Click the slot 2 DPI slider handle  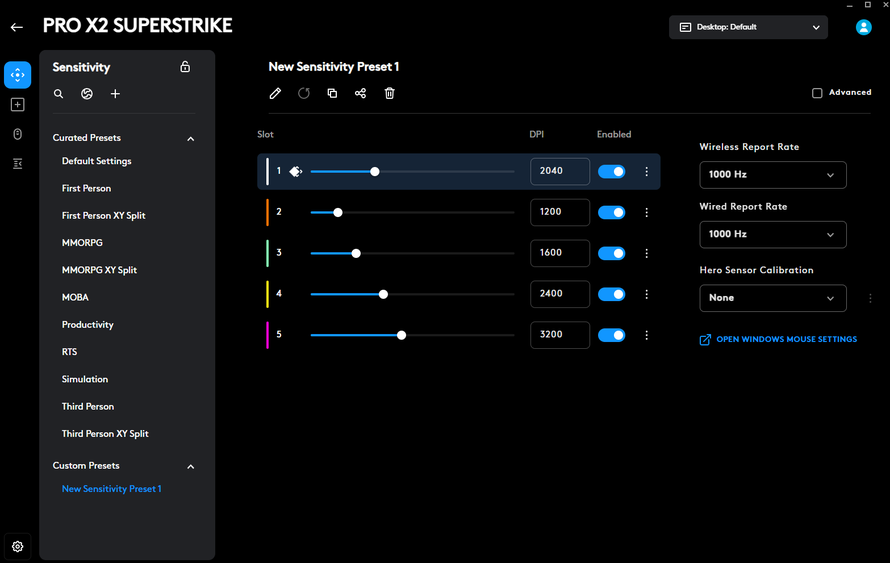pyautogui.click(x=338, y=212)
